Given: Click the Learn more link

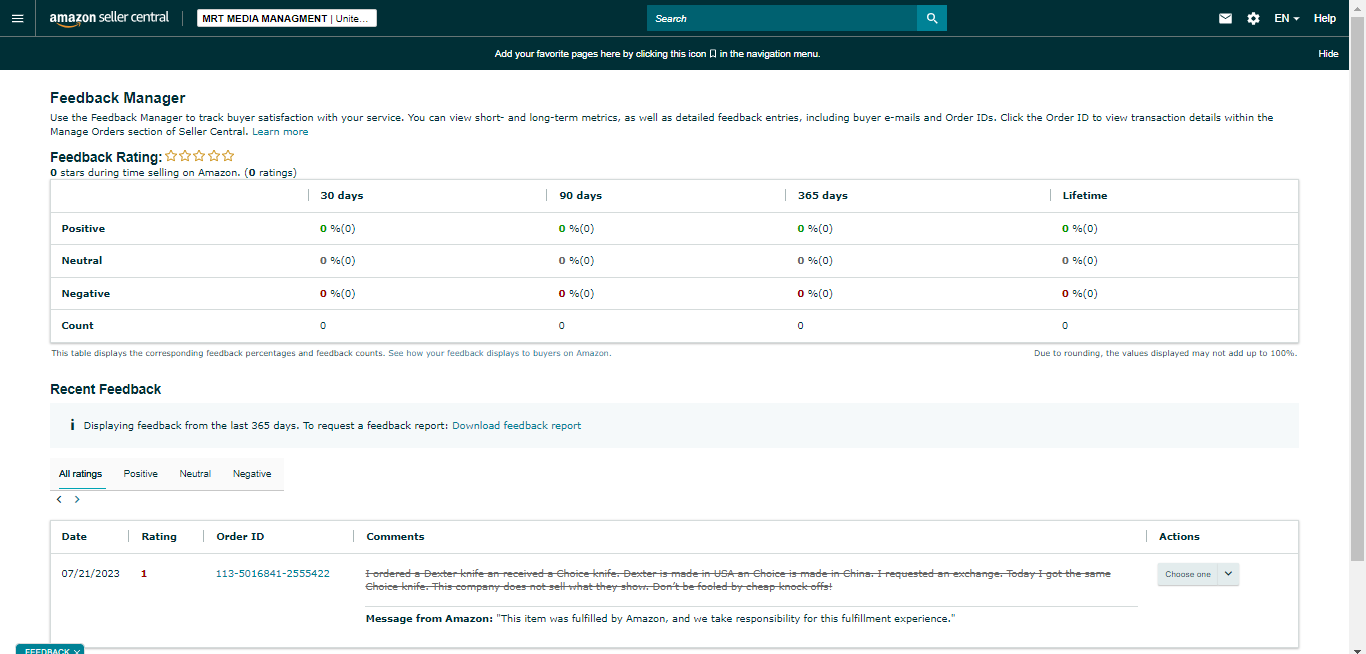Looking at the screenshot, I should (x=280, y=132).
